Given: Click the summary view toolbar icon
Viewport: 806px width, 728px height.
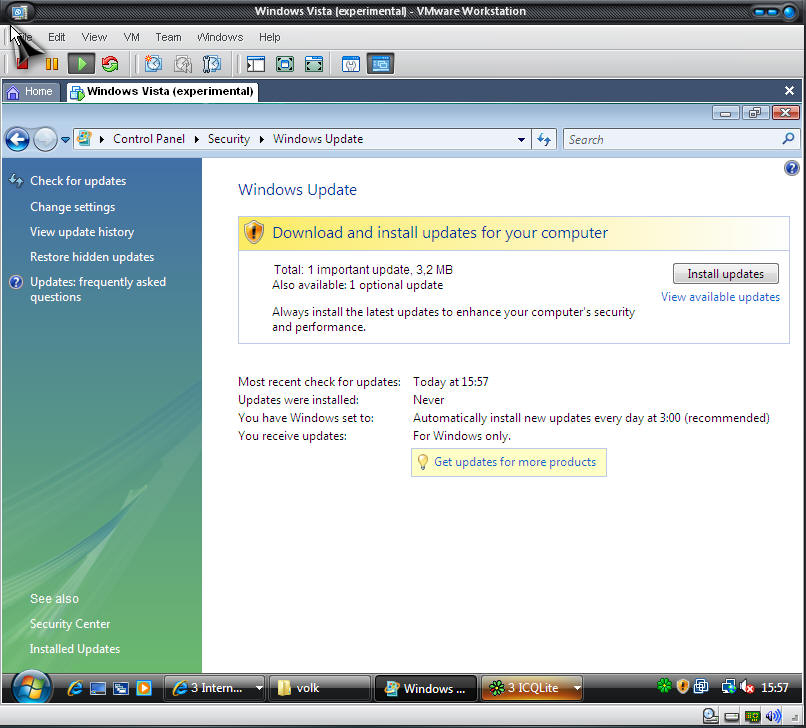Looking at the screenshot, I should click(x=351, y=64).
